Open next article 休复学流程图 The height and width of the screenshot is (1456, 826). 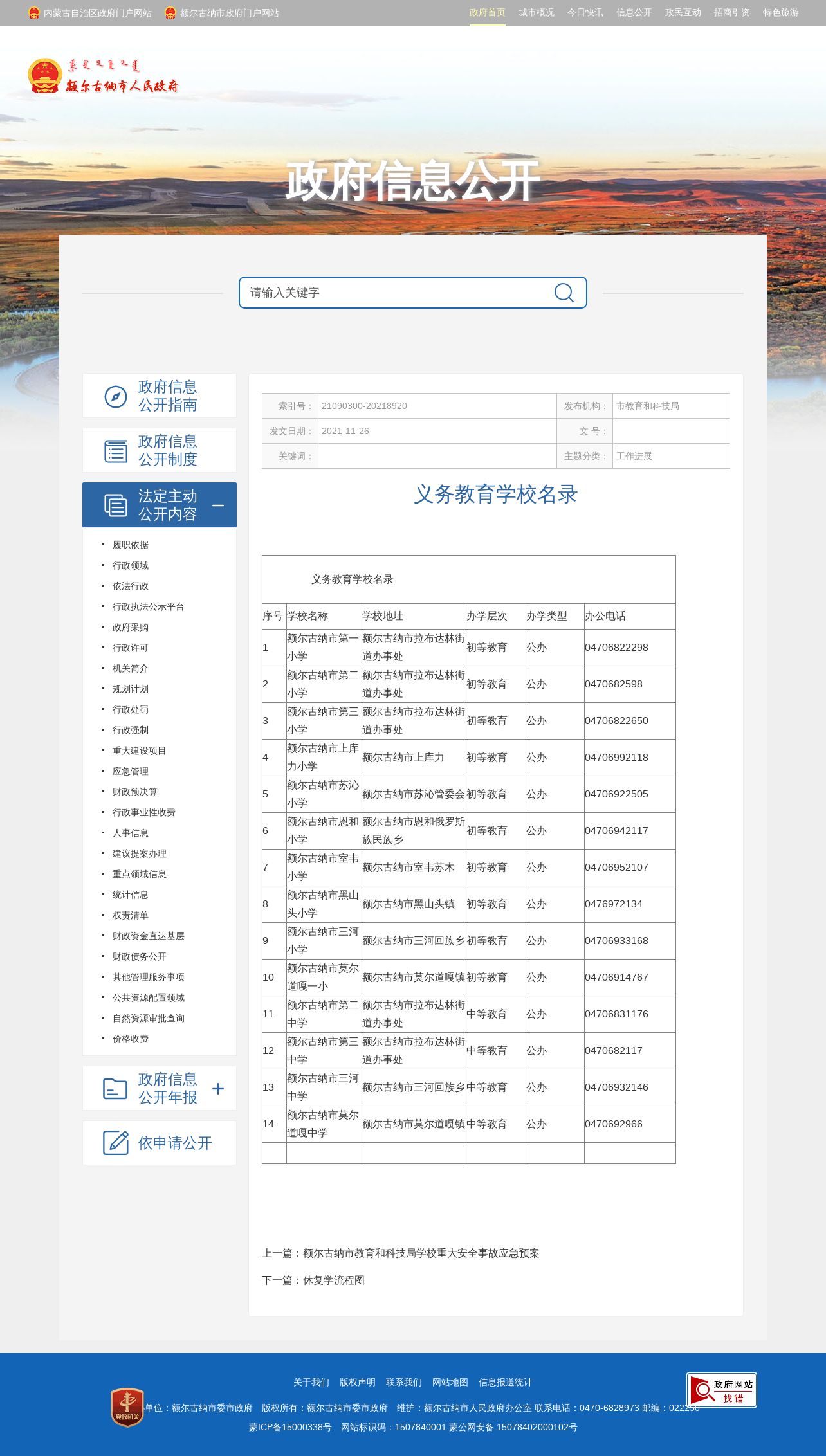click(334, 1280)
